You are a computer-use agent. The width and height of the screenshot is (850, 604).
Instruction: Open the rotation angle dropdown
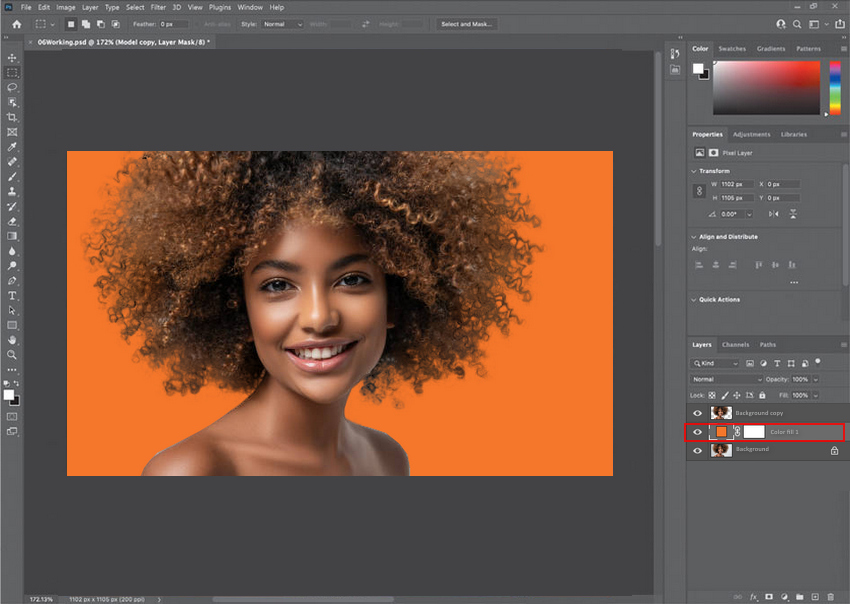point(749,214)
